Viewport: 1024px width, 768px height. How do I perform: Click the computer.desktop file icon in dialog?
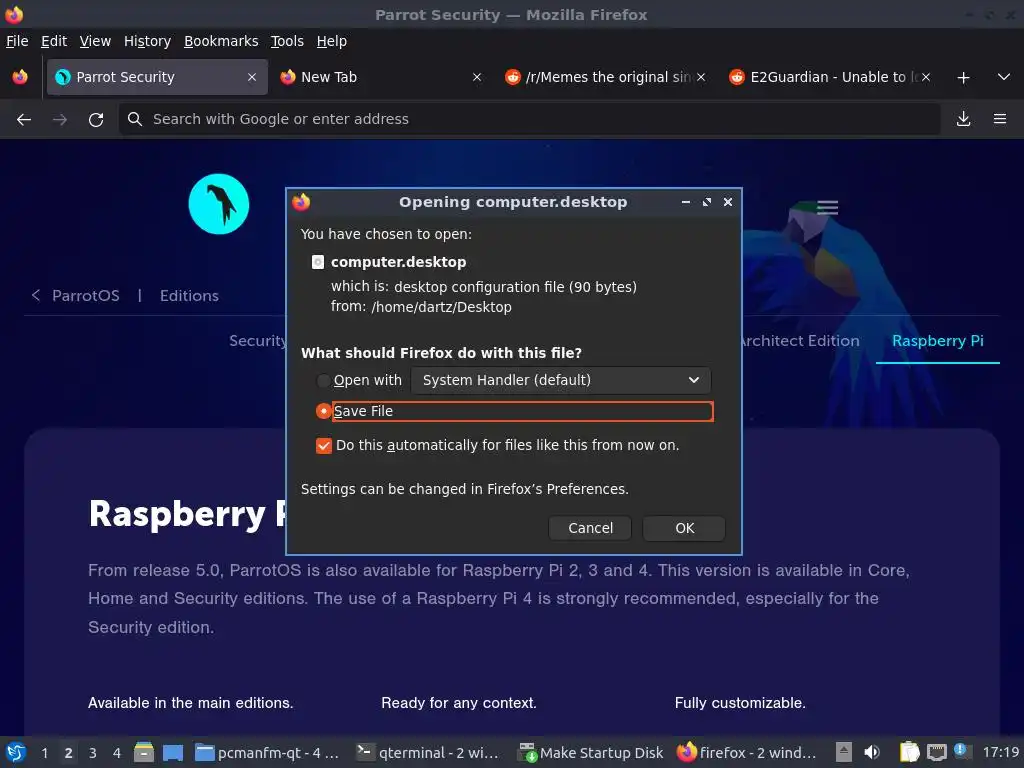[x=317, y=262]
